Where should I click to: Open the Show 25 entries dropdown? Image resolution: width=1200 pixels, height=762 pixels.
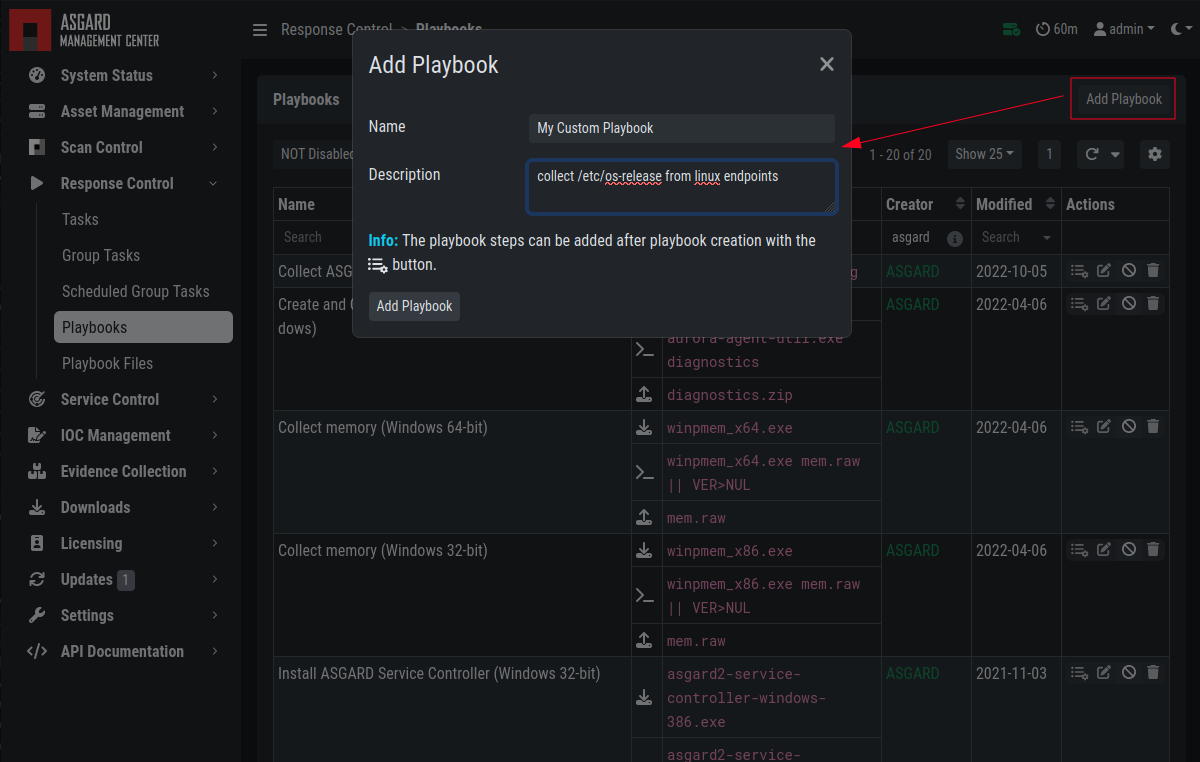coord(984,154)
